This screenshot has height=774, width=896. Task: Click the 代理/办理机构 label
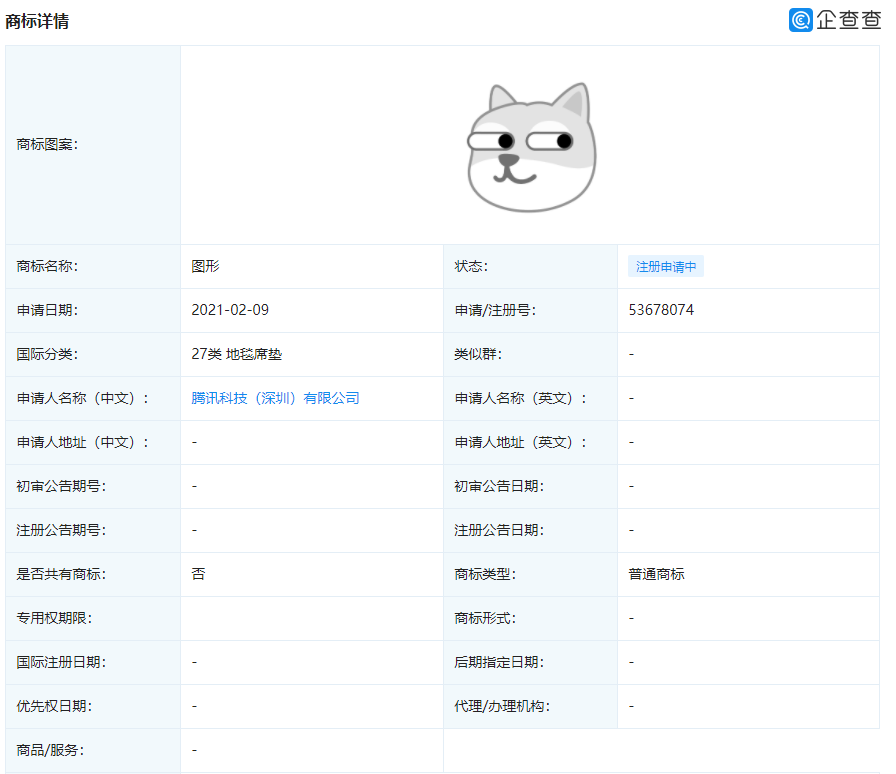click(x=502, y=706)
